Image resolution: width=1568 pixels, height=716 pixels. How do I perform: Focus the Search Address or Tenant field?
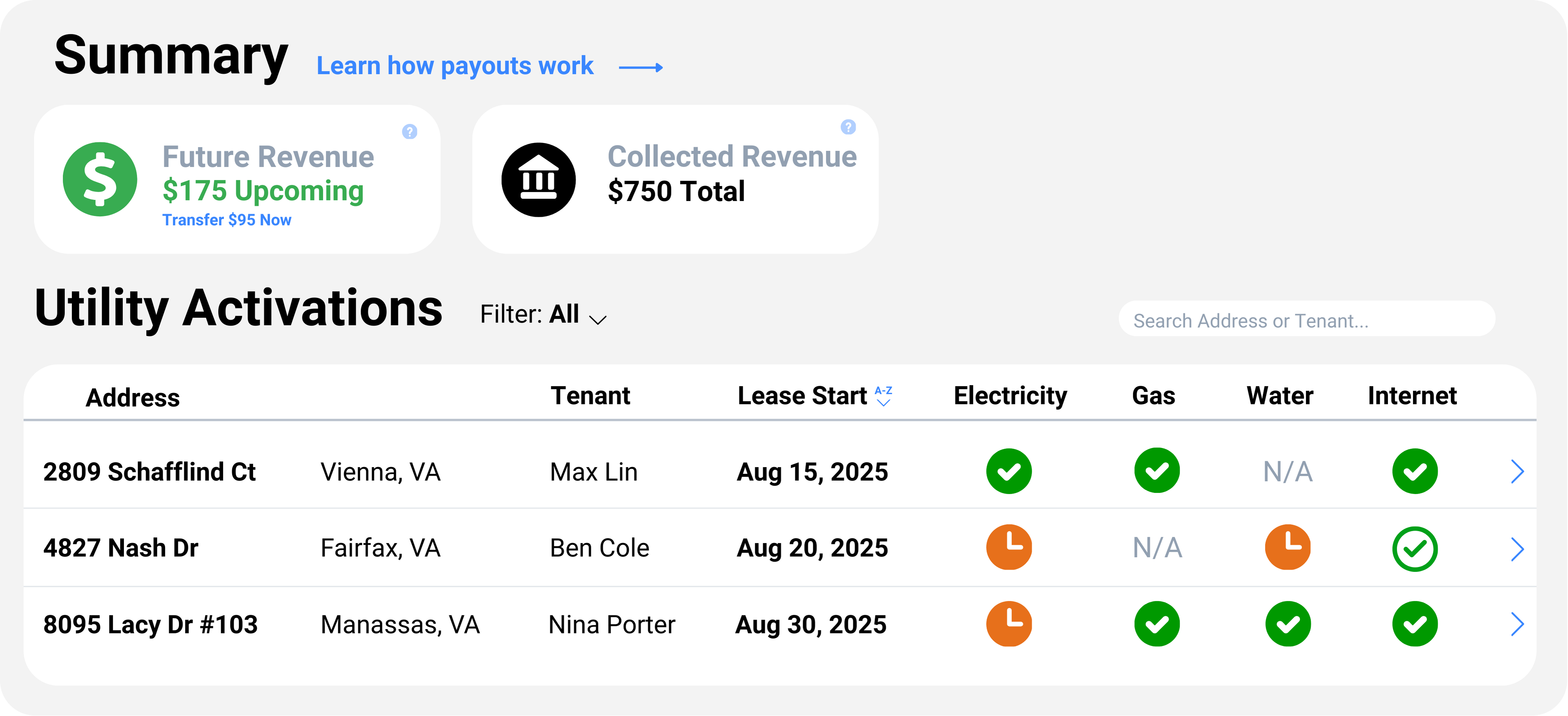1306,319
